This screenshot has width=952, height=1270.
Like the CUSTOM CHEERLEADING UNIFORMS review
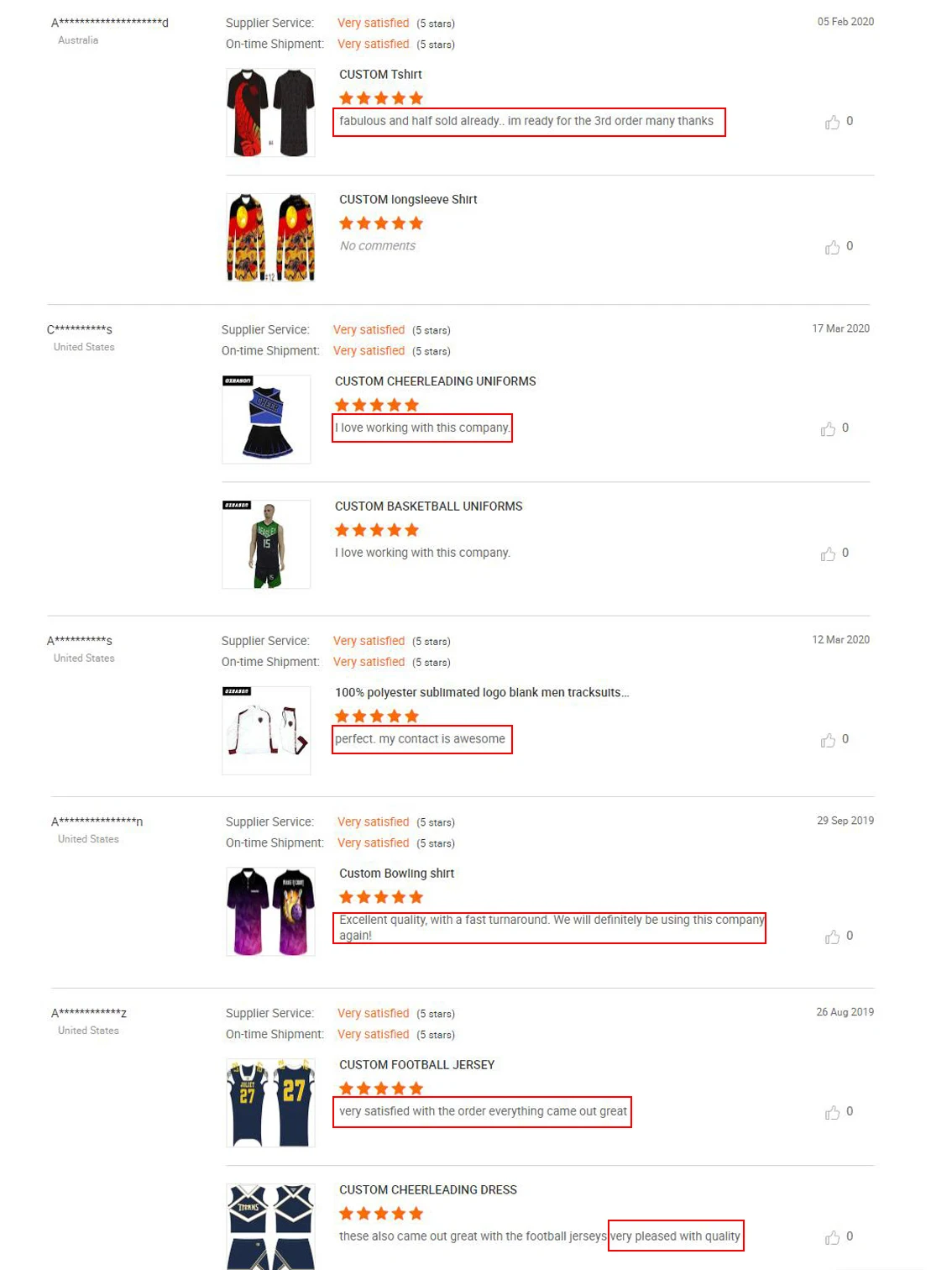click(828, 429)
